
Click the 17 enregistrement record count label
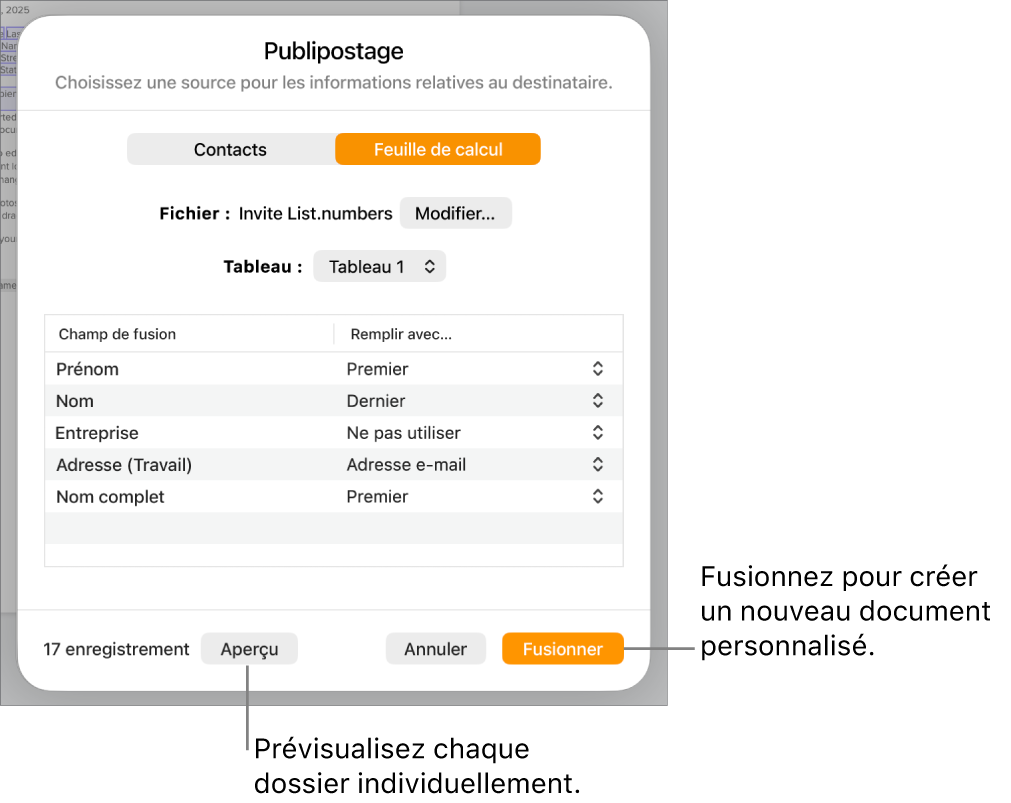(x=116, y=649)
